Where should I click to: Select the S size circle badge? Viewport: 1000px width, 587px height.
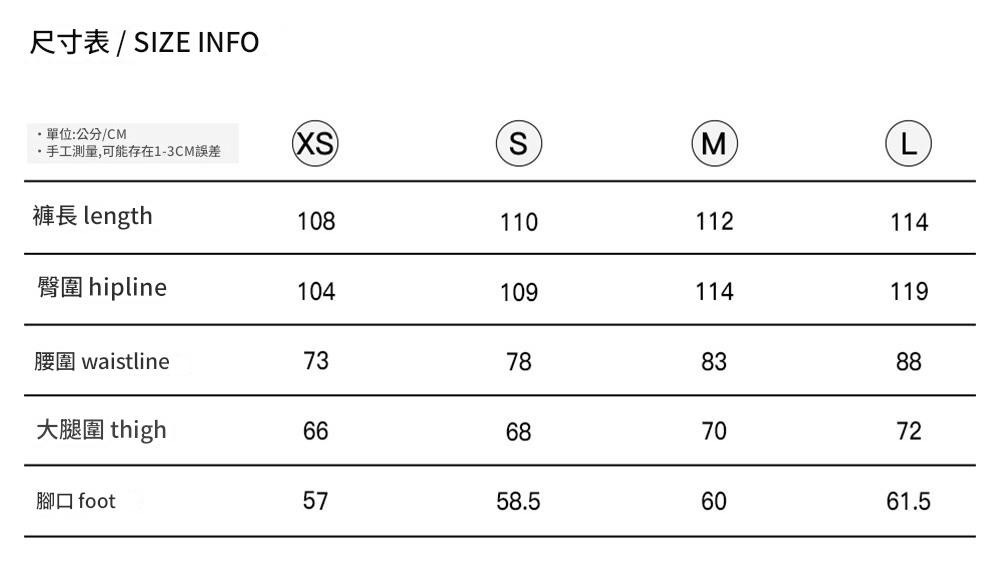[x=518, y=144]
